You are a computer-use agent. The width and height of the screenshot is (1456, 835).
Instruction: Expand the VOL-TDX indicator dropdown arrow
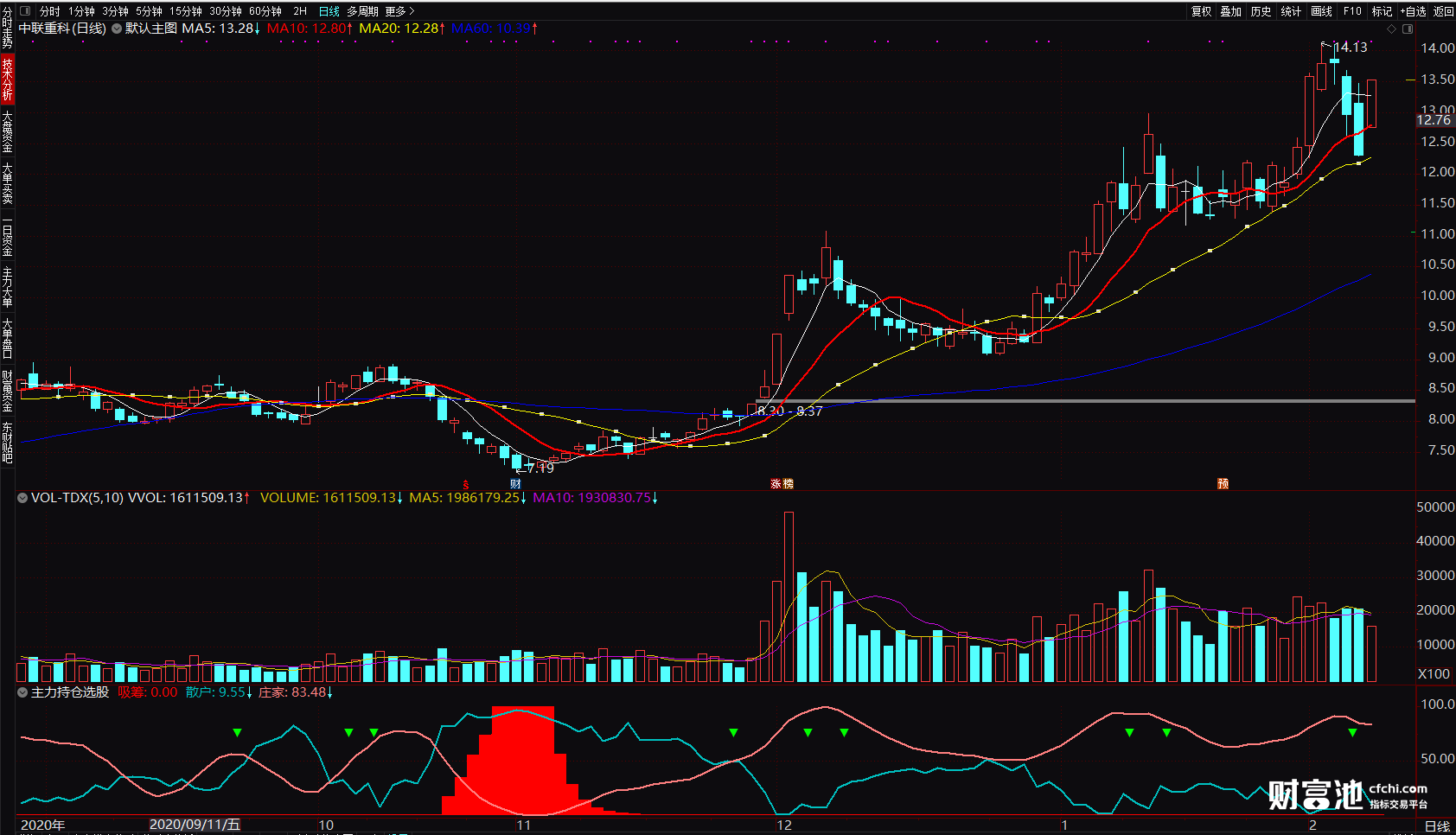tap(22, 498)
